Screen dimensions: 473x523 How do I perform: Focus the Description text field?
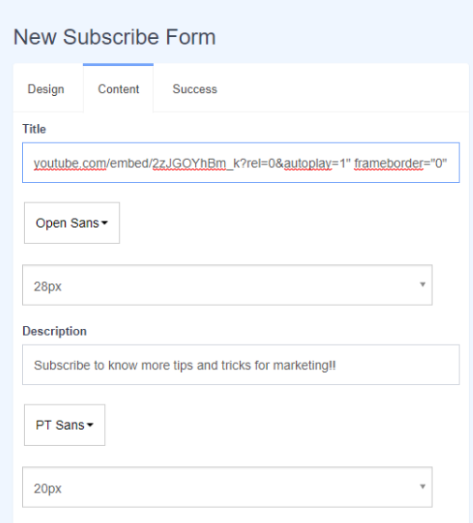241,365
